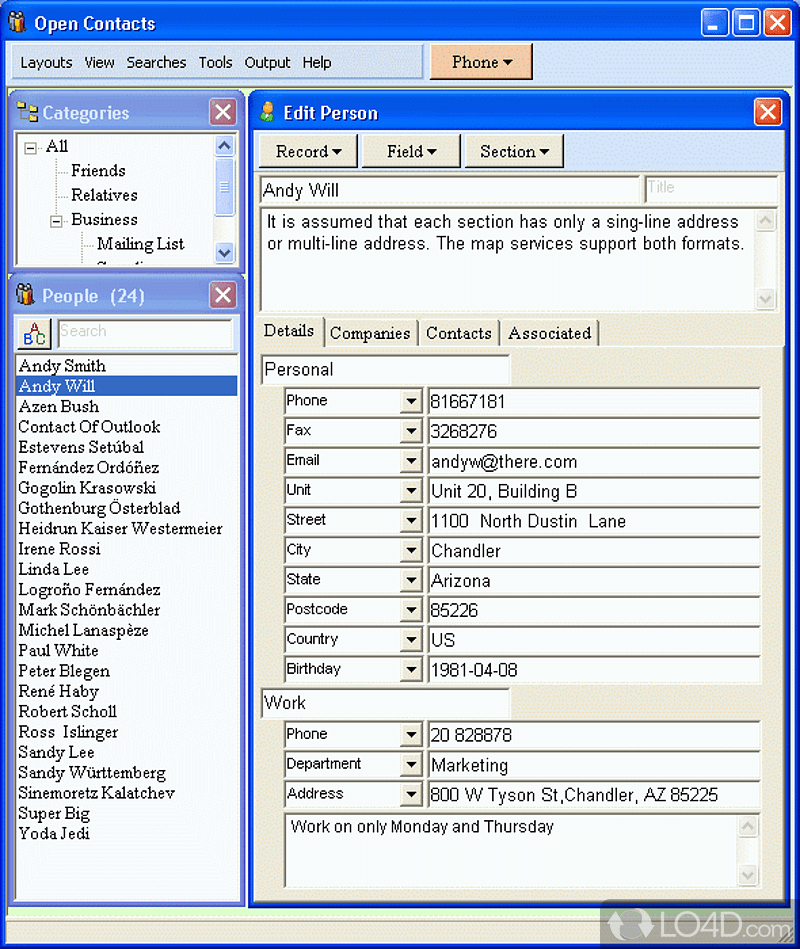Close the People panel

tap(223, 295)
